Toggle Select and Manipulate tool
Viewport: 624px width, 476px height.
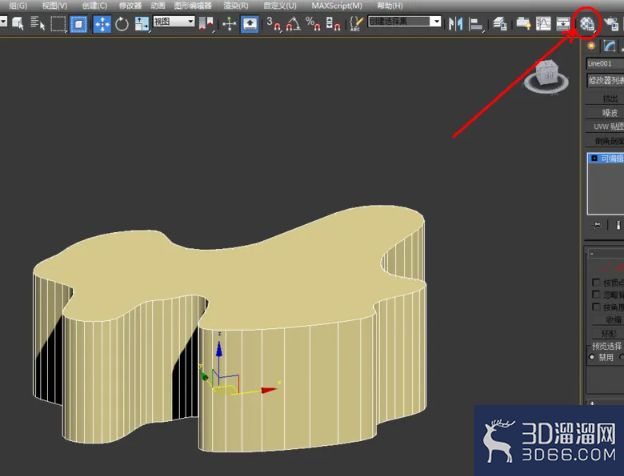pos(229,24)
